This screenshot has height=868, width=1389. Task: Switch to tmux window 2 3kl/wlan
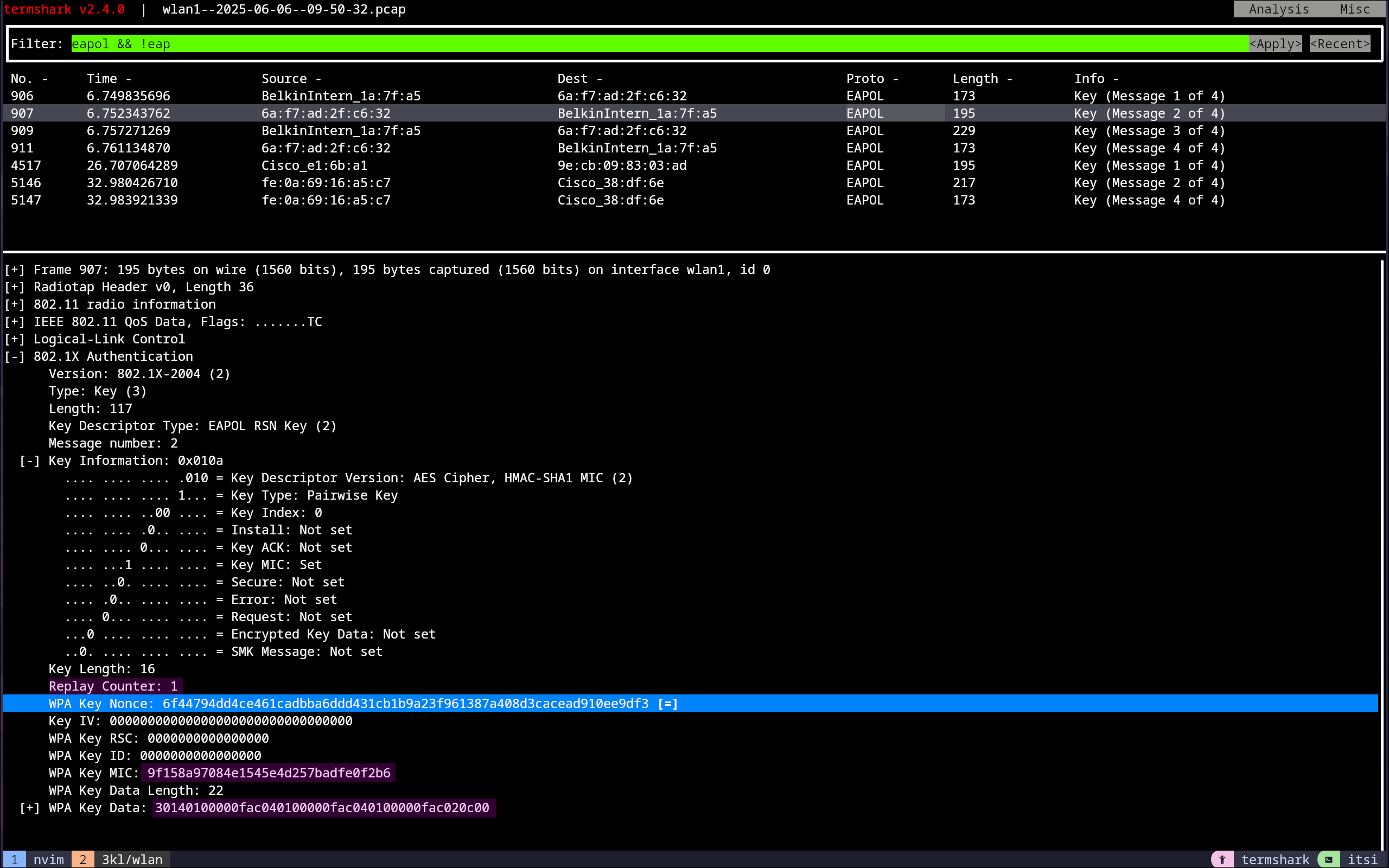tap(120, 859)
